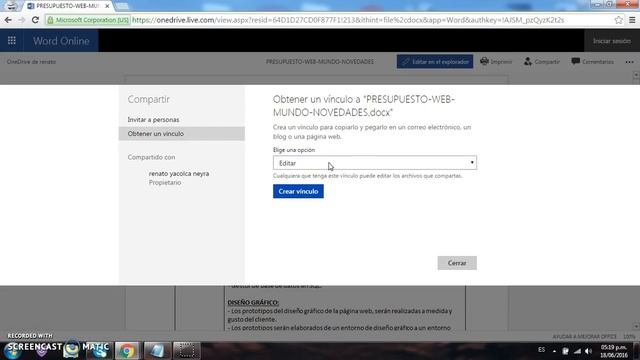
Task: Show hidden tray icons arrow
Action: tap(554, 351)
